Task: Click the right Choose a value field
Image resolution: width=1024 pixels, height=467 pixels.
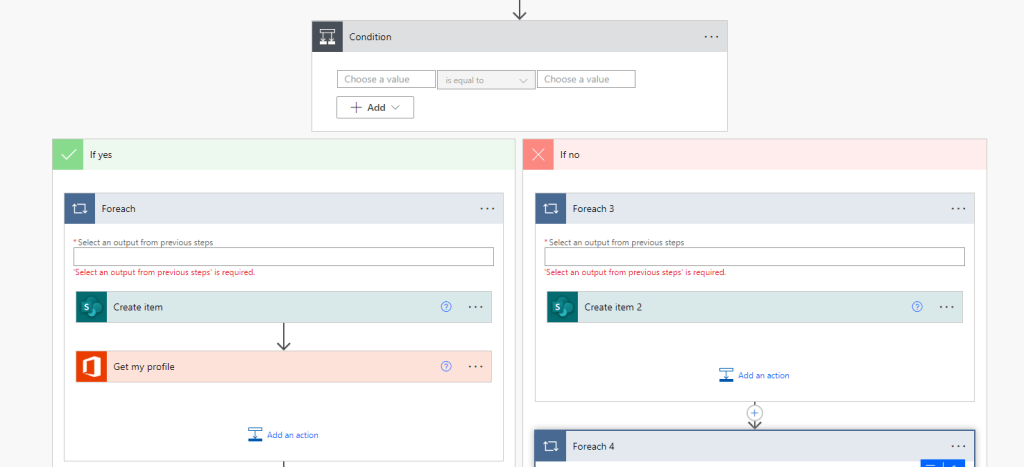Action: pos(586,79)
